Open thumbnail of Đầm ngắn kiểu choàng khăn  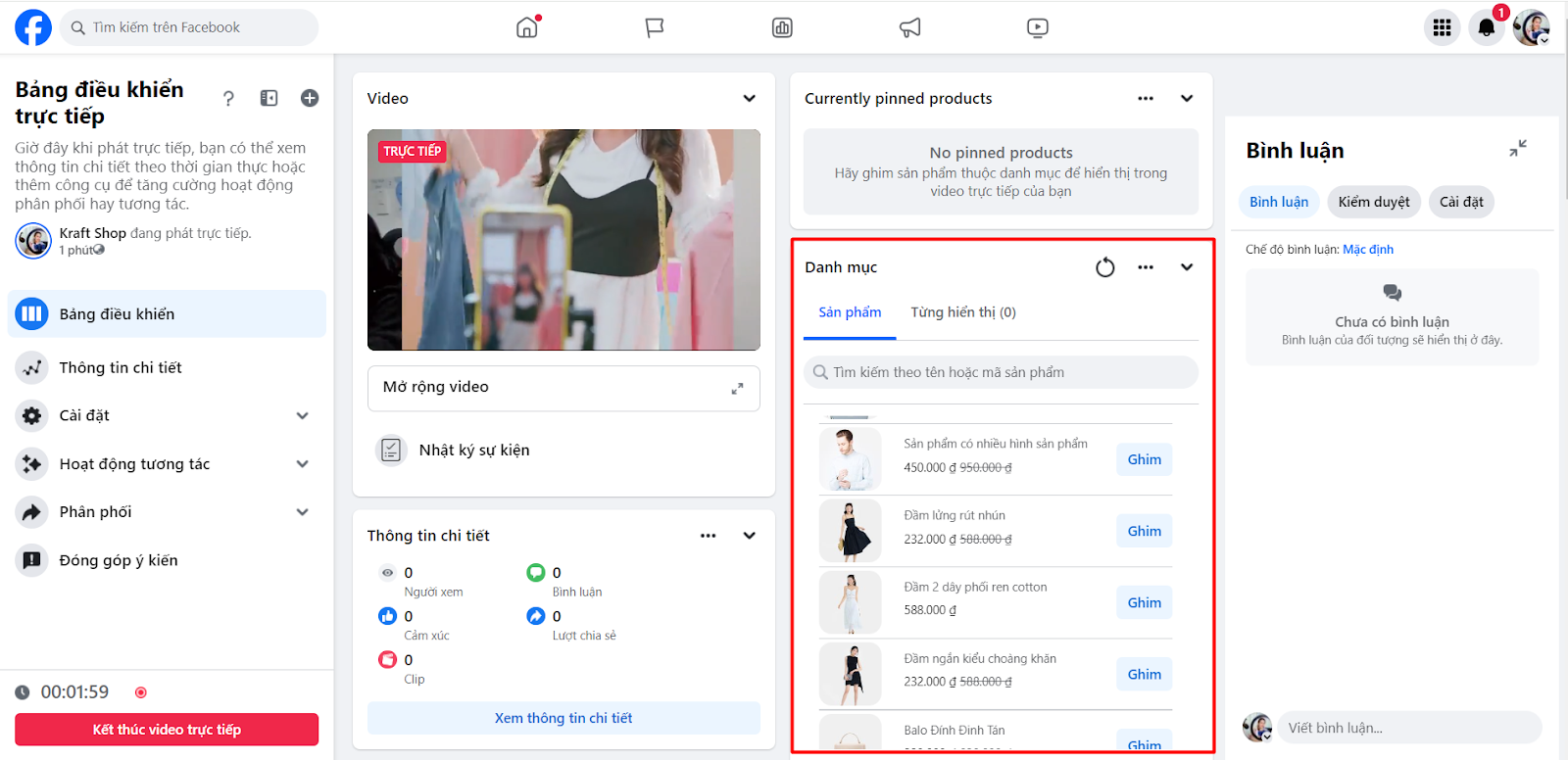tap(850, 674)
